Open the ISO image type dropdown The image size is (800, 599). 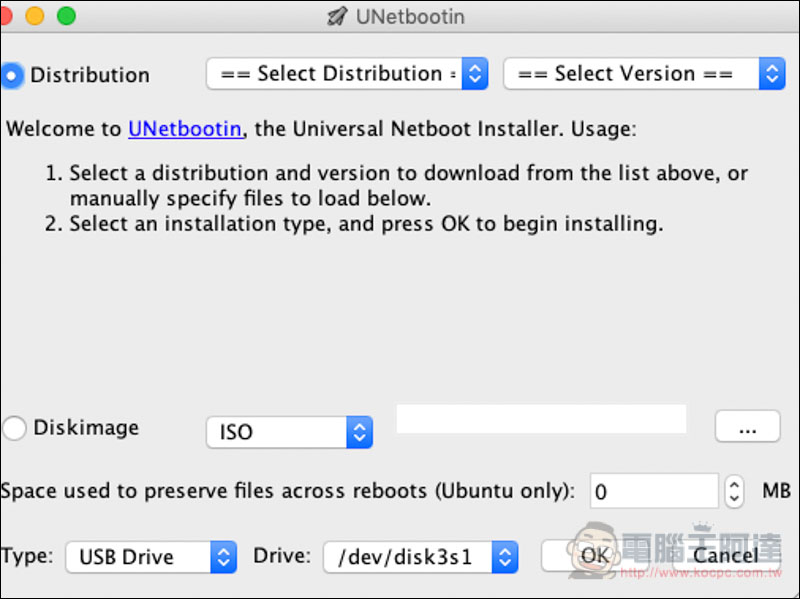pos(289,432)
